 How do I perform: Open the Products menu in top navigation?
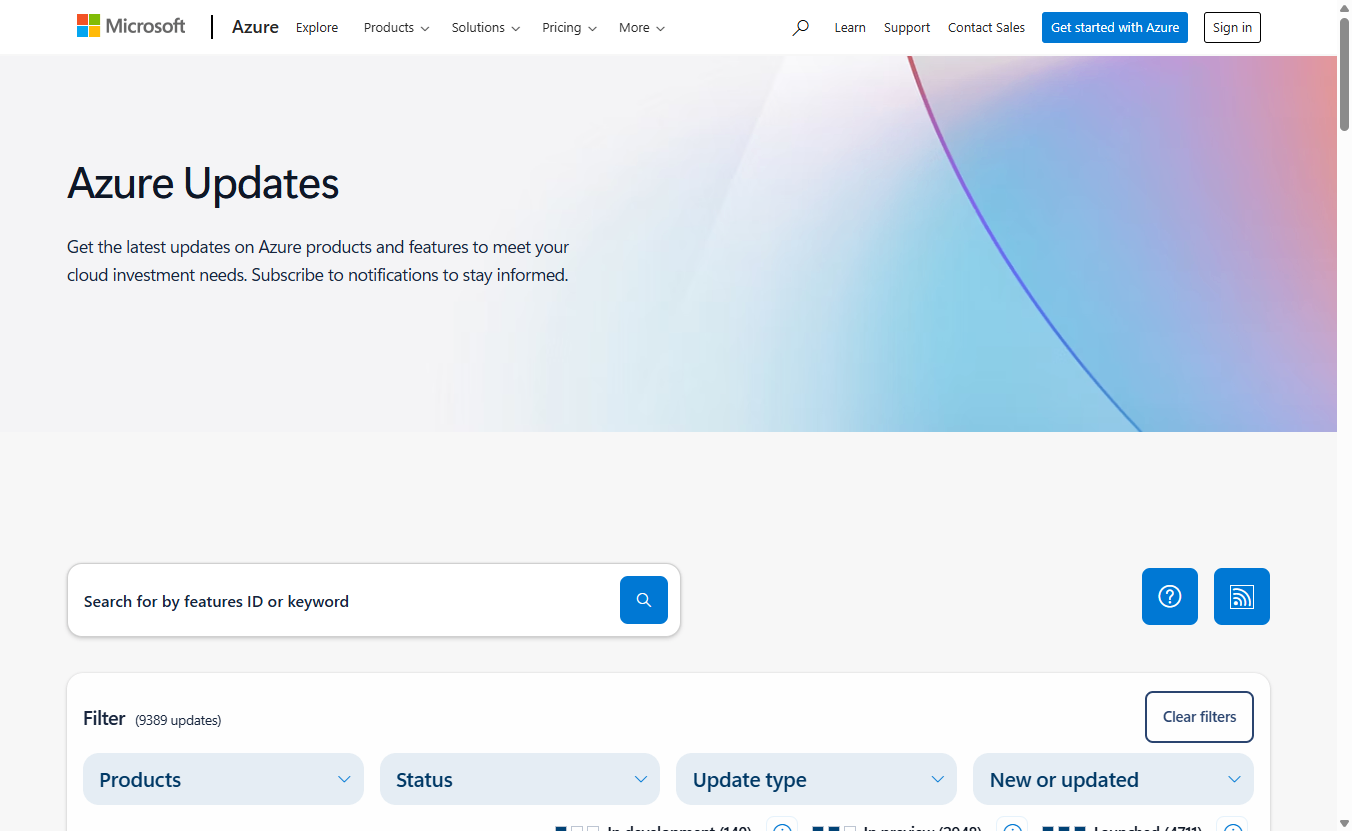(396, 28)
